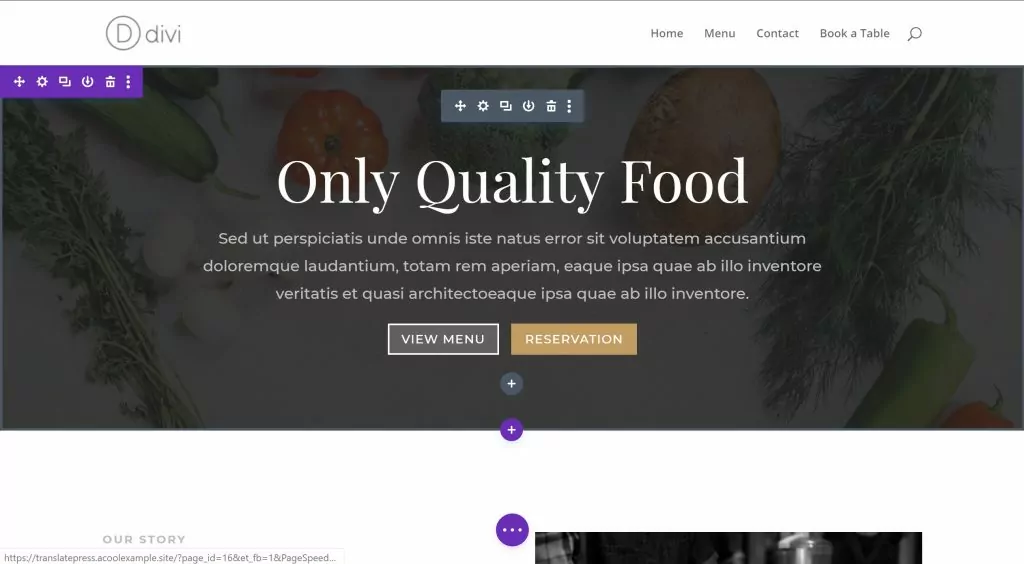
Task: Open the Home menu item
Action: click(667, 33)
